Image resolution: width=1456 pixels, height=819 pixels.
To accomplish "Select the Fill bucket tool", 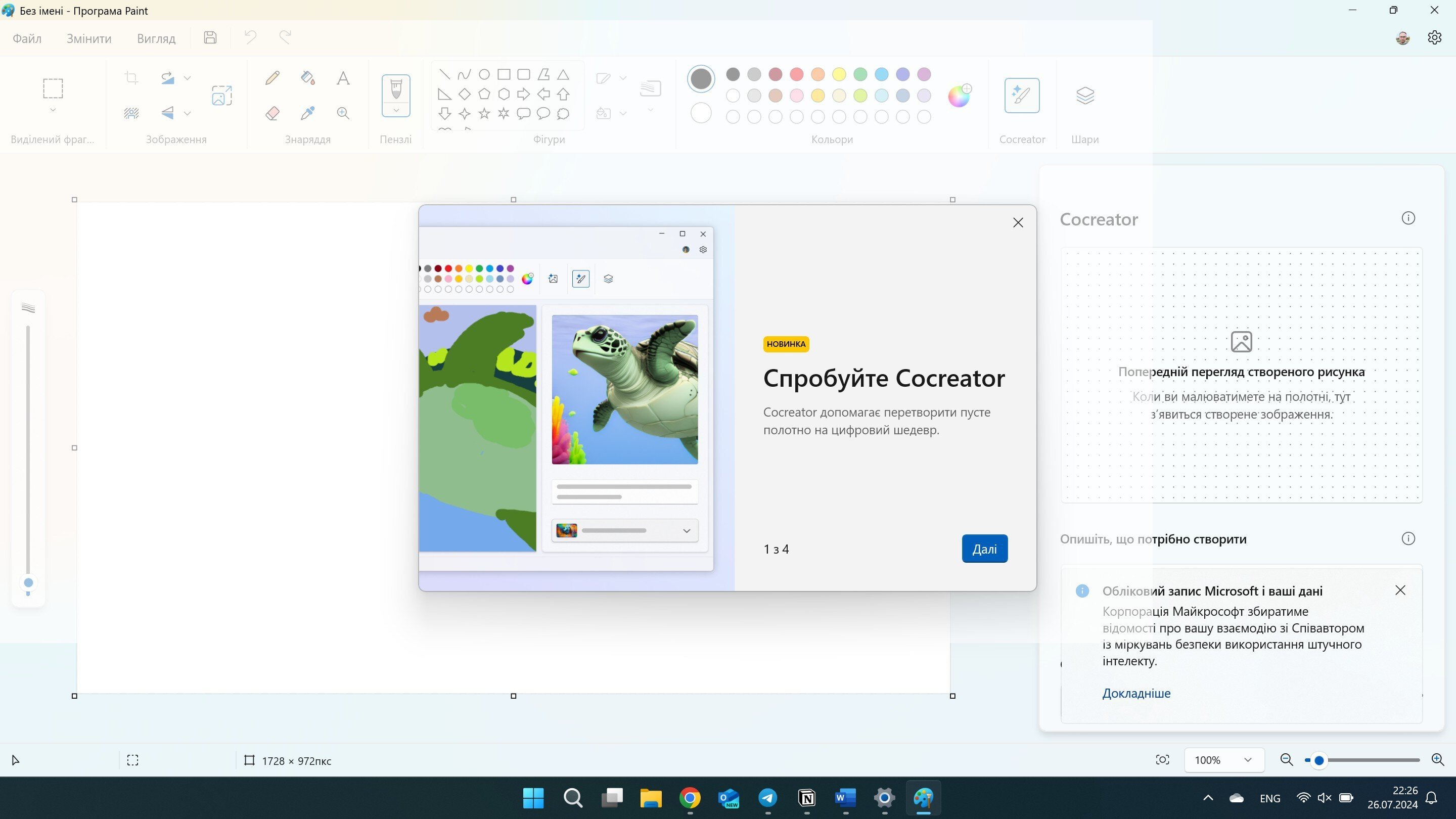I will (307, 77).
